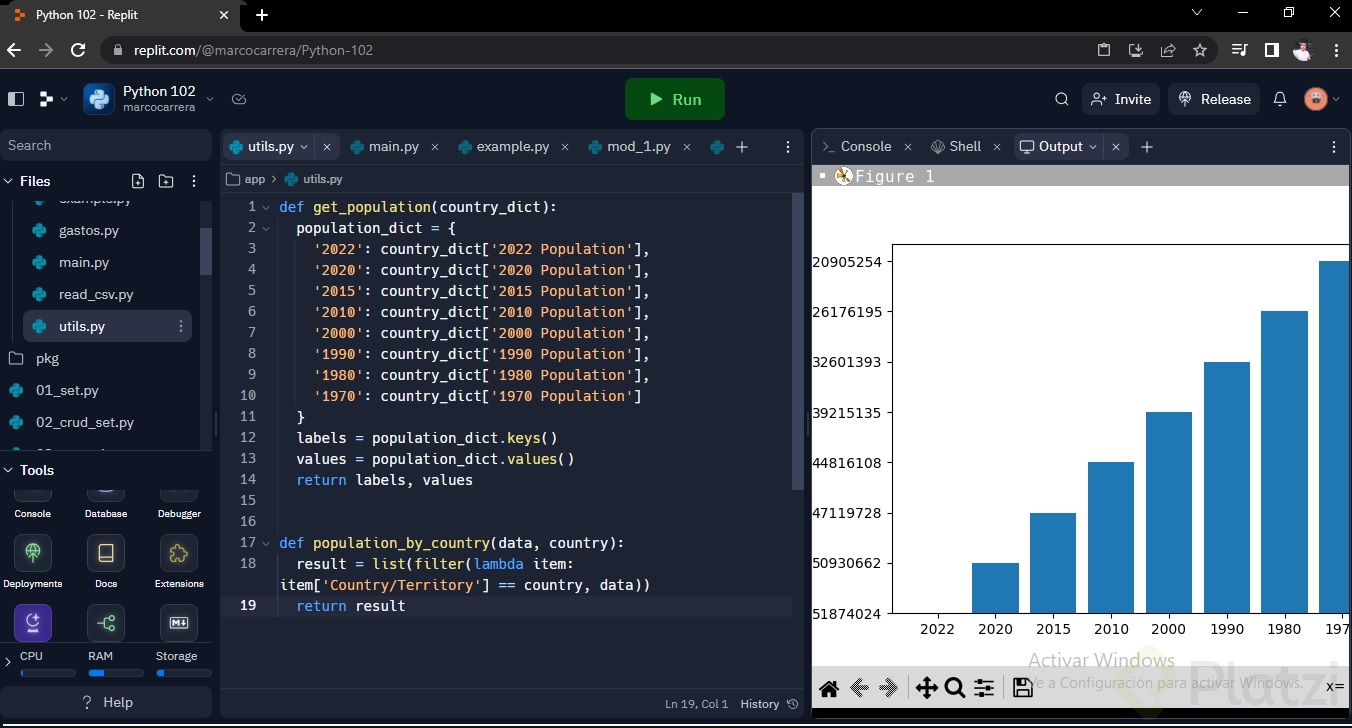The width and height of the screenshot is (1352, 728).
Task: Open the notifications bell
Action: coord(1280,99)
